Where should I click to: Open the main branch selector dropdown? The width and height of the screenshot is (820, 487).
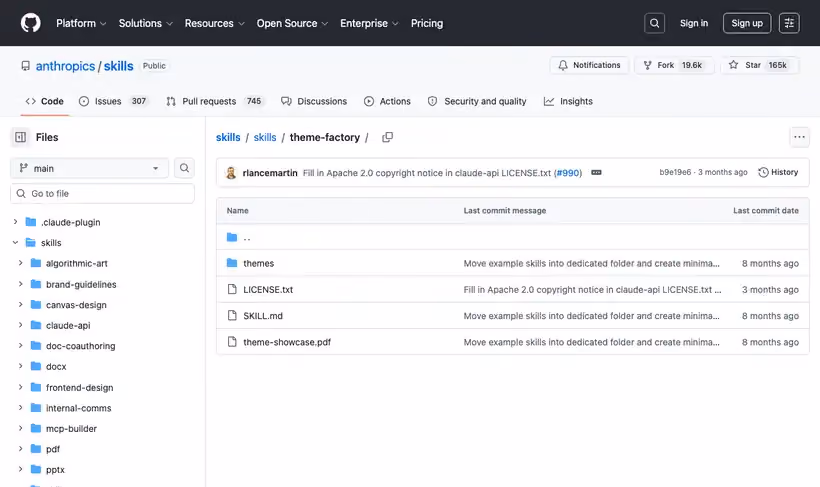[89, 168]
